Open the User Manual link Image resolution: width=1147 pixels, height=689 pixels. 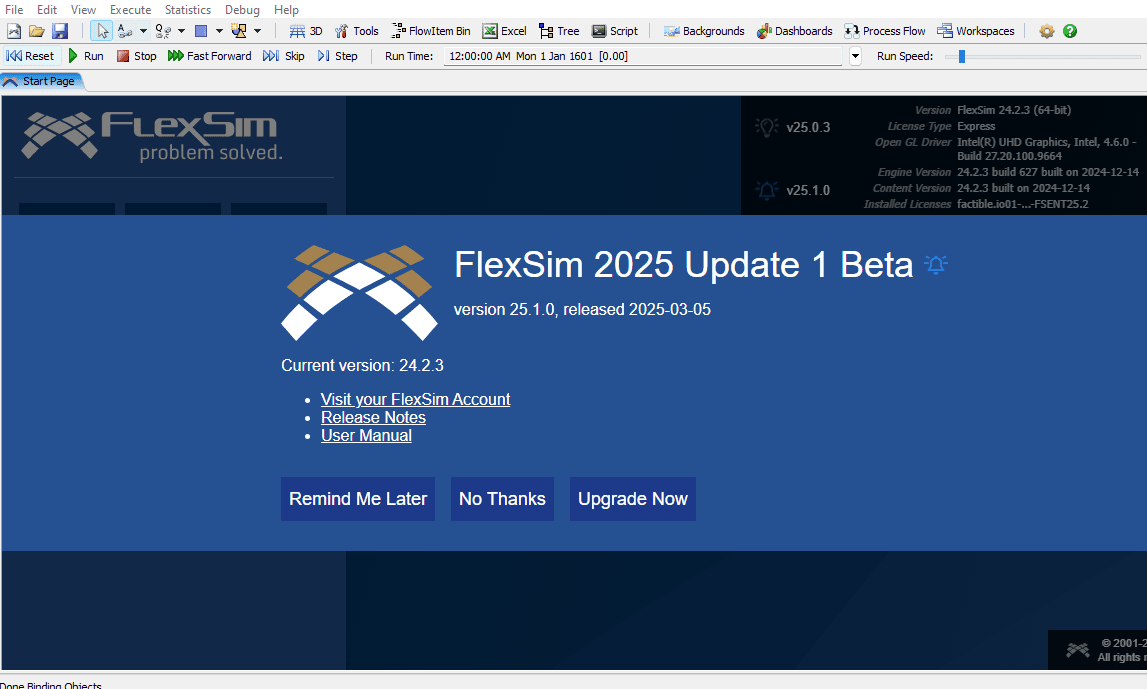click(366, 436)
